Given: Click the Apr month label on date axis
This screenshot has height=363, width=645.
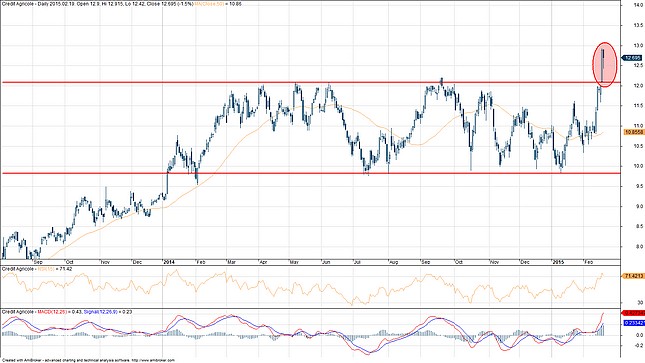Looking at the screenshot, I should click(262, 262).
